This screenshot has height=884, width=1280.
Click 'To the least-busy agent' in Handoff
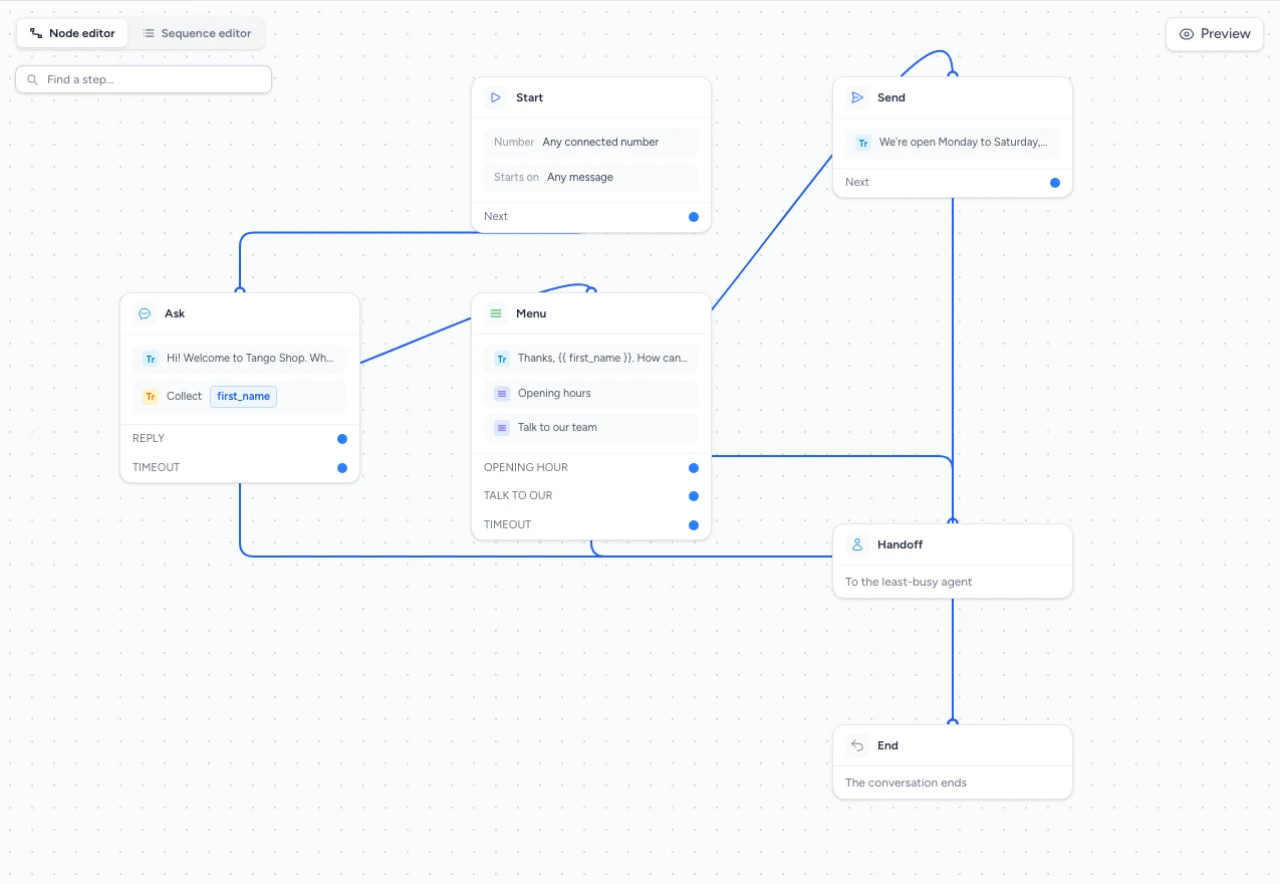[x=909, y=582]
